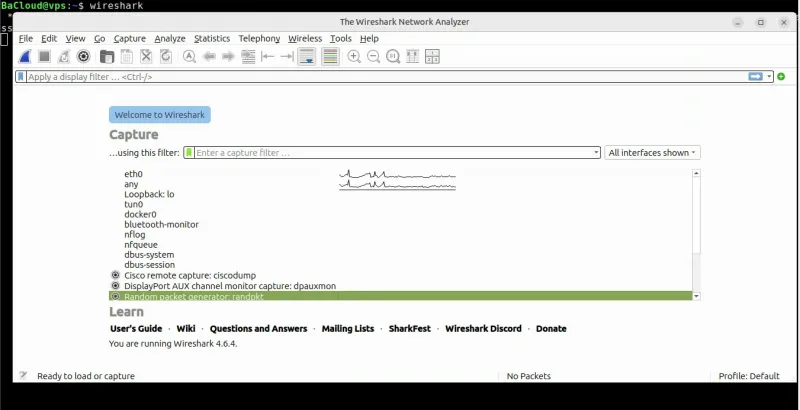Open Questions and Answers link
This screenshot has width=800, height=410.
coord(259,329)
